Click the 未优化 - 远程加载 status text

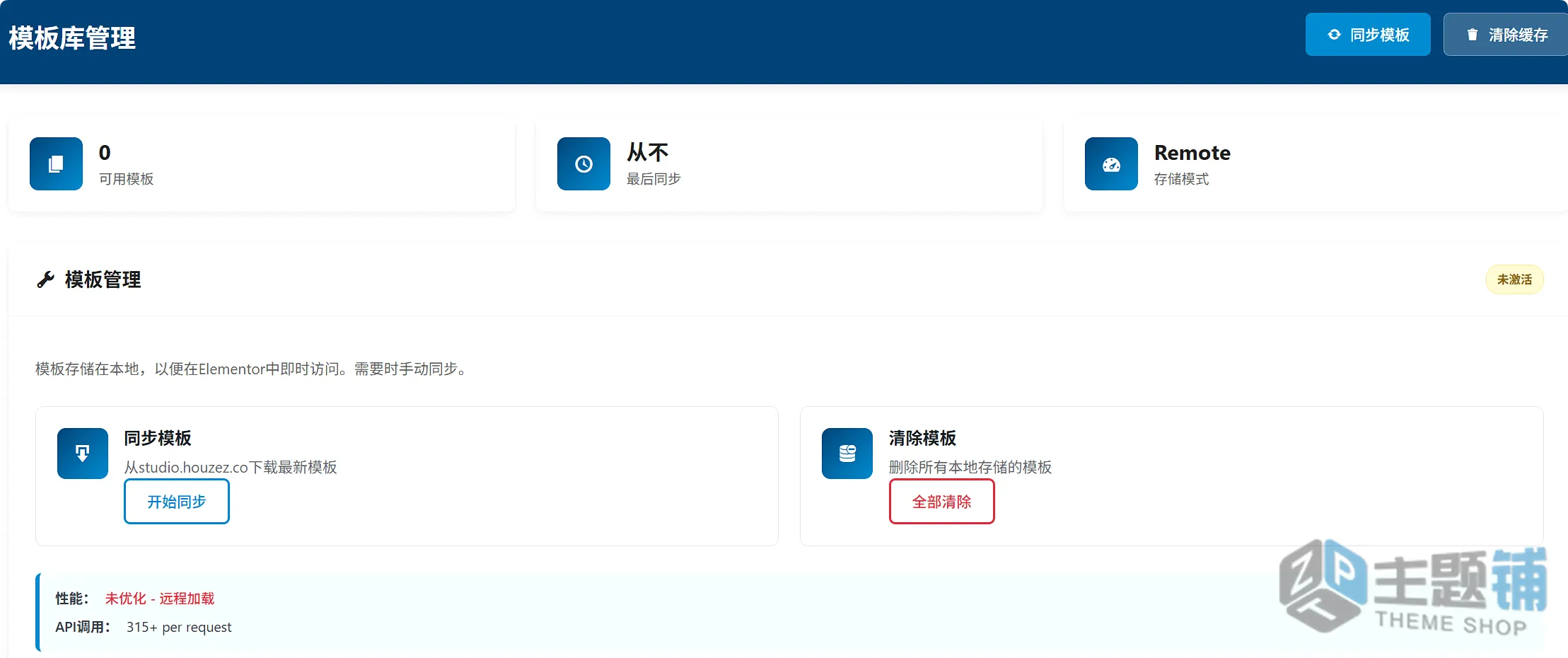[160, 599]
